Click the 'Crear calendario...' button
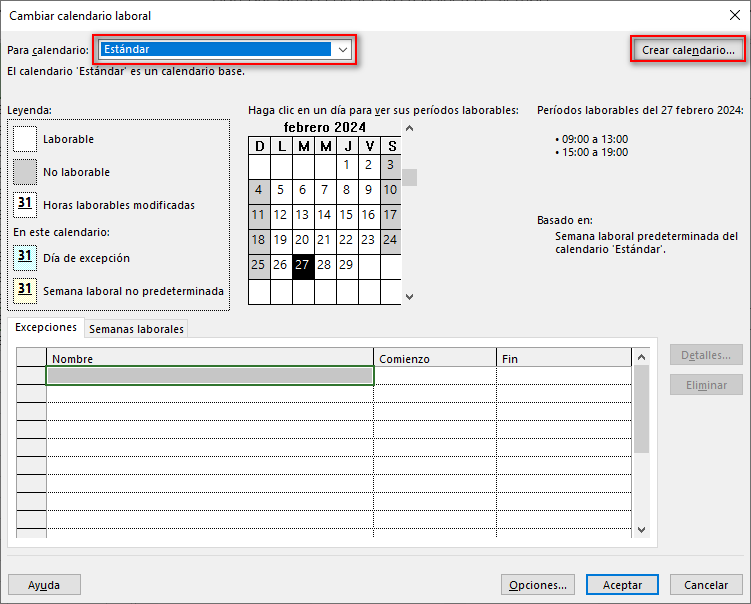This screenshot has width=751, height=604. point(687,49)
